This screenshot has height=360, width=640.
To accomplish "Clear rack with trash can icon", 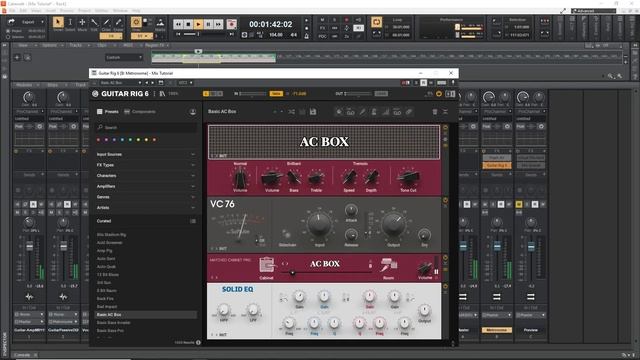I will (x=435, y=111).
